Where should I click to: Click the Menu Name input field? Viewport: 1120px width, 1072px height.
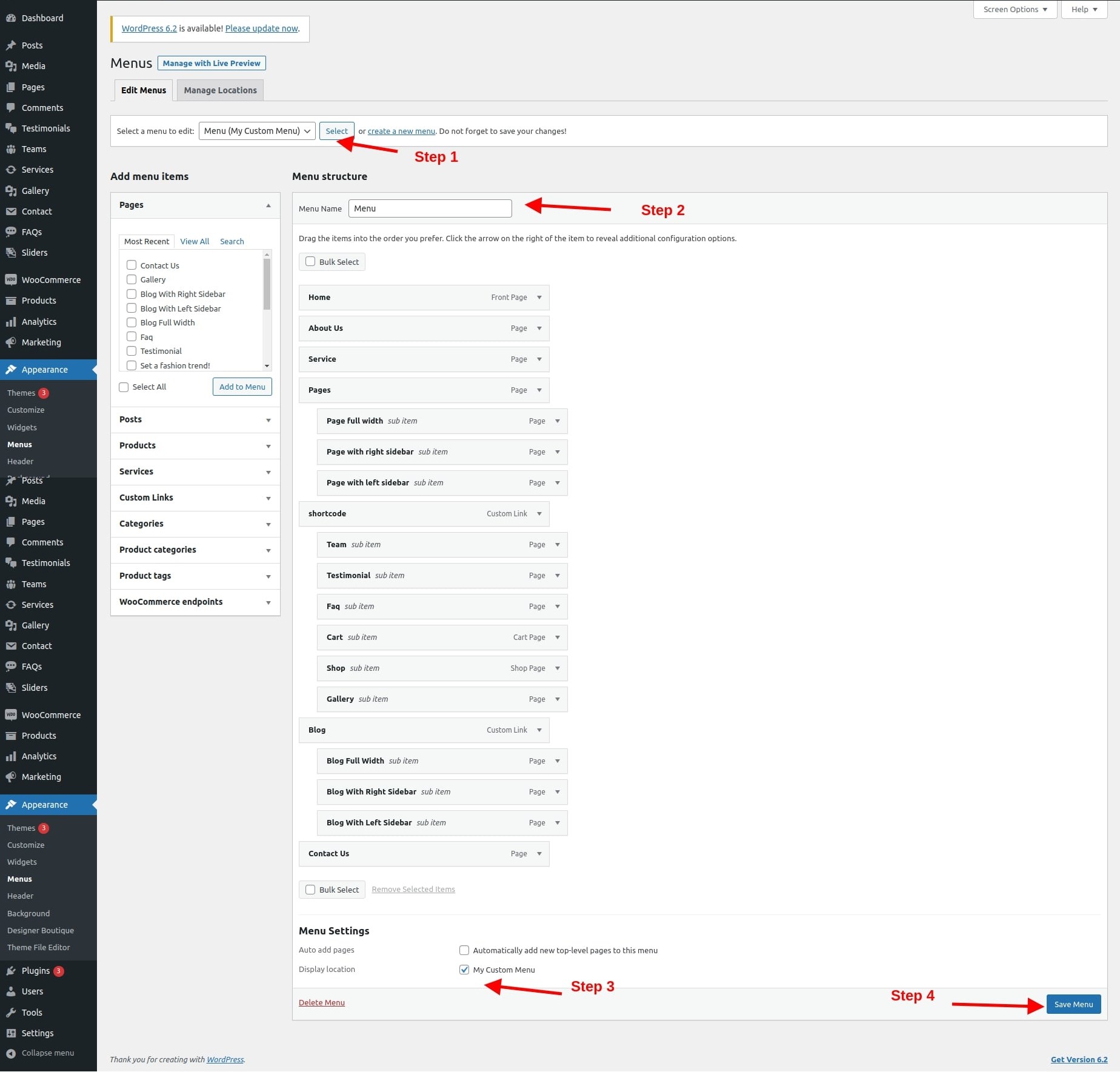pos(430,208)
